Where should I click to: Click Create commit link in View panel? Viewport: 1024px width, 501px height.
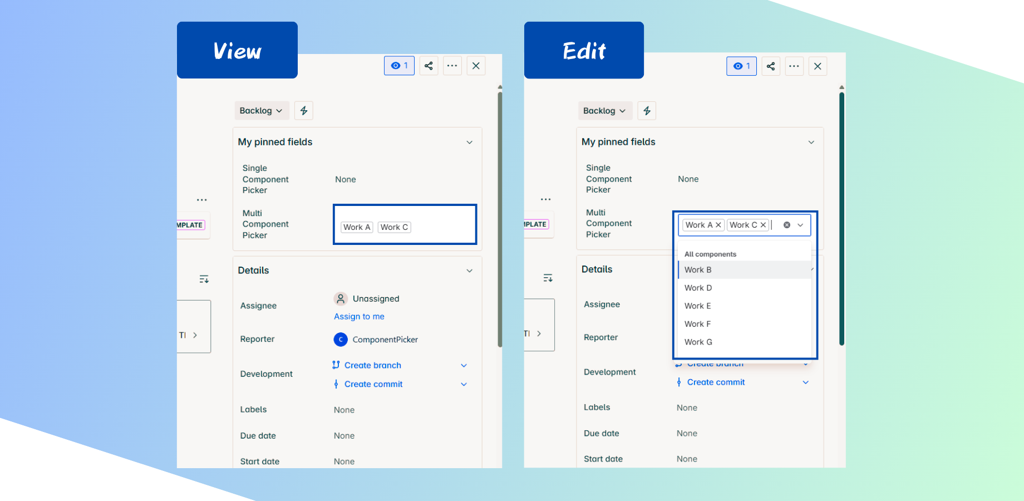click(x=374, y=384)
